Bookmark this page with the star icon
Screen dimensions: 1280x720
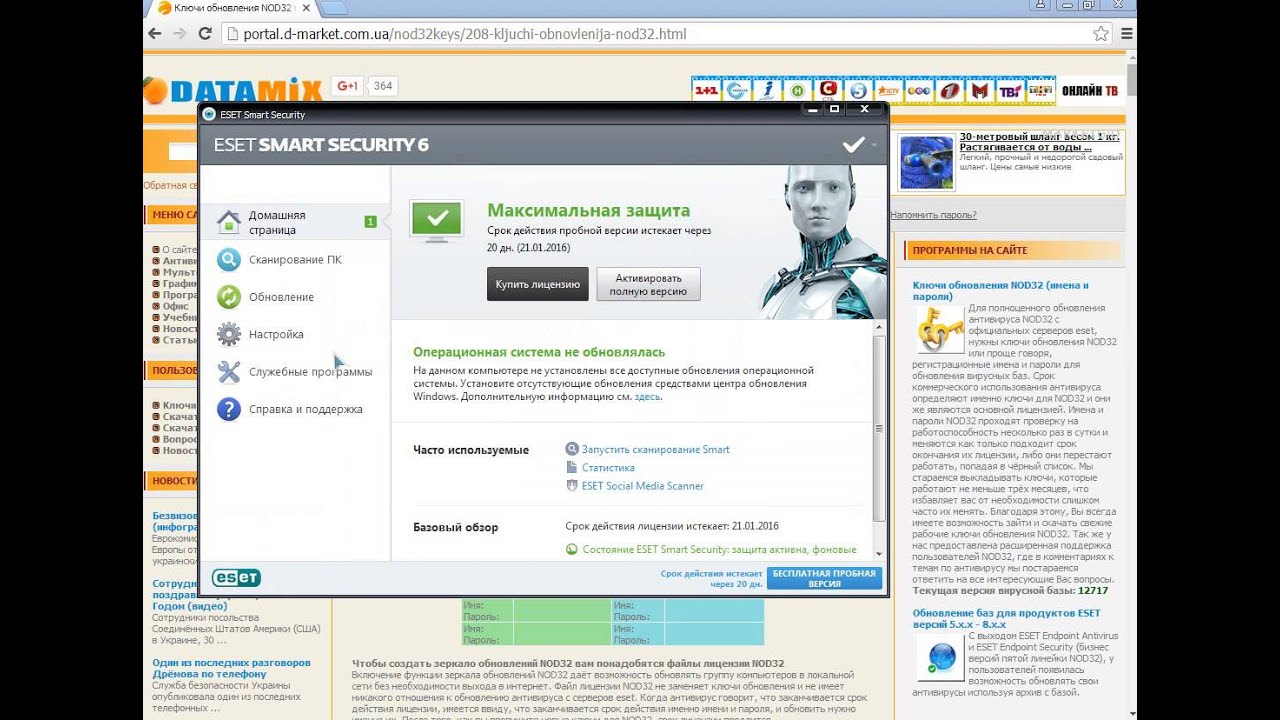coord(1101,33)
